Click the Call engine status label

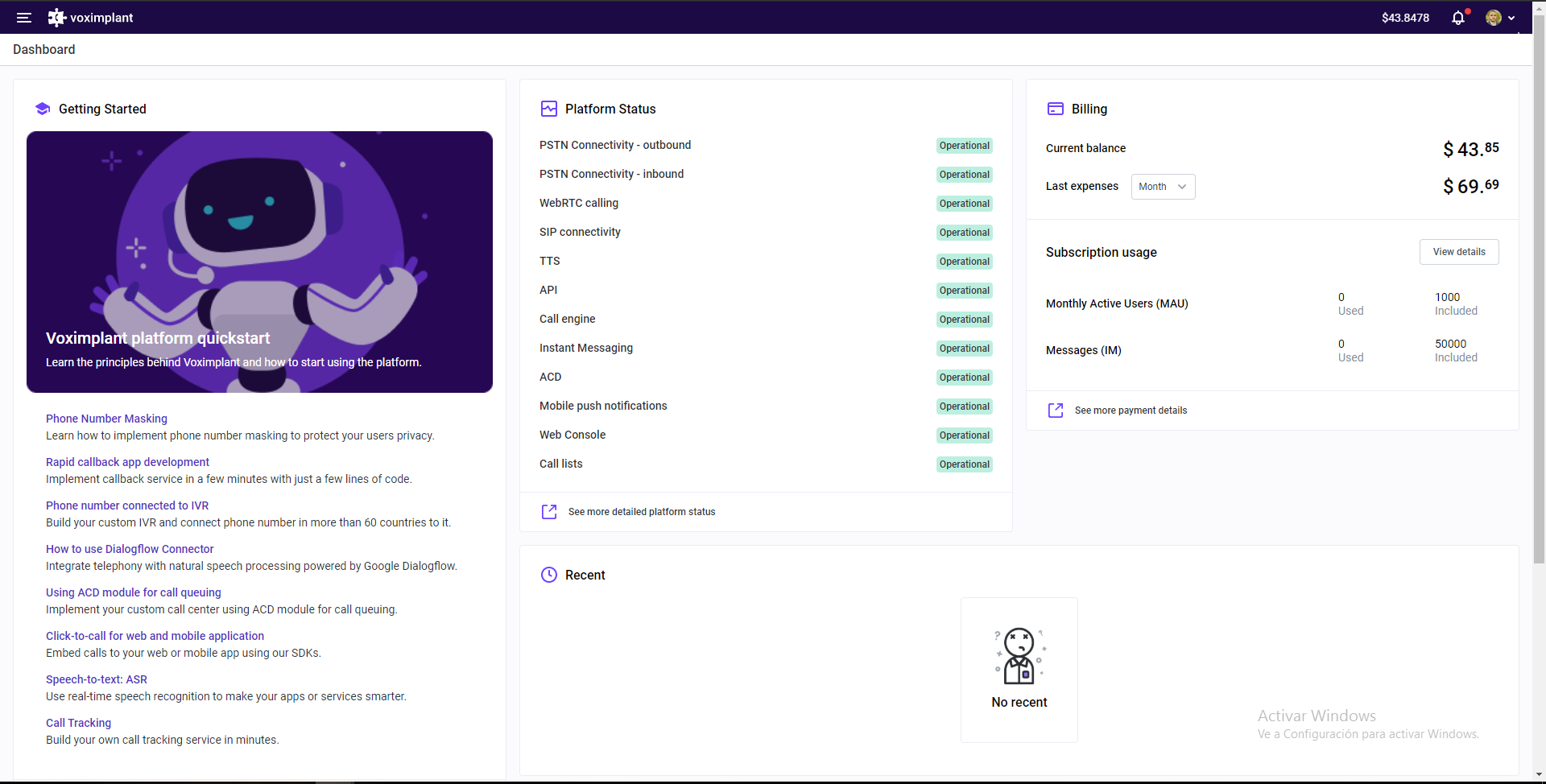568,319
